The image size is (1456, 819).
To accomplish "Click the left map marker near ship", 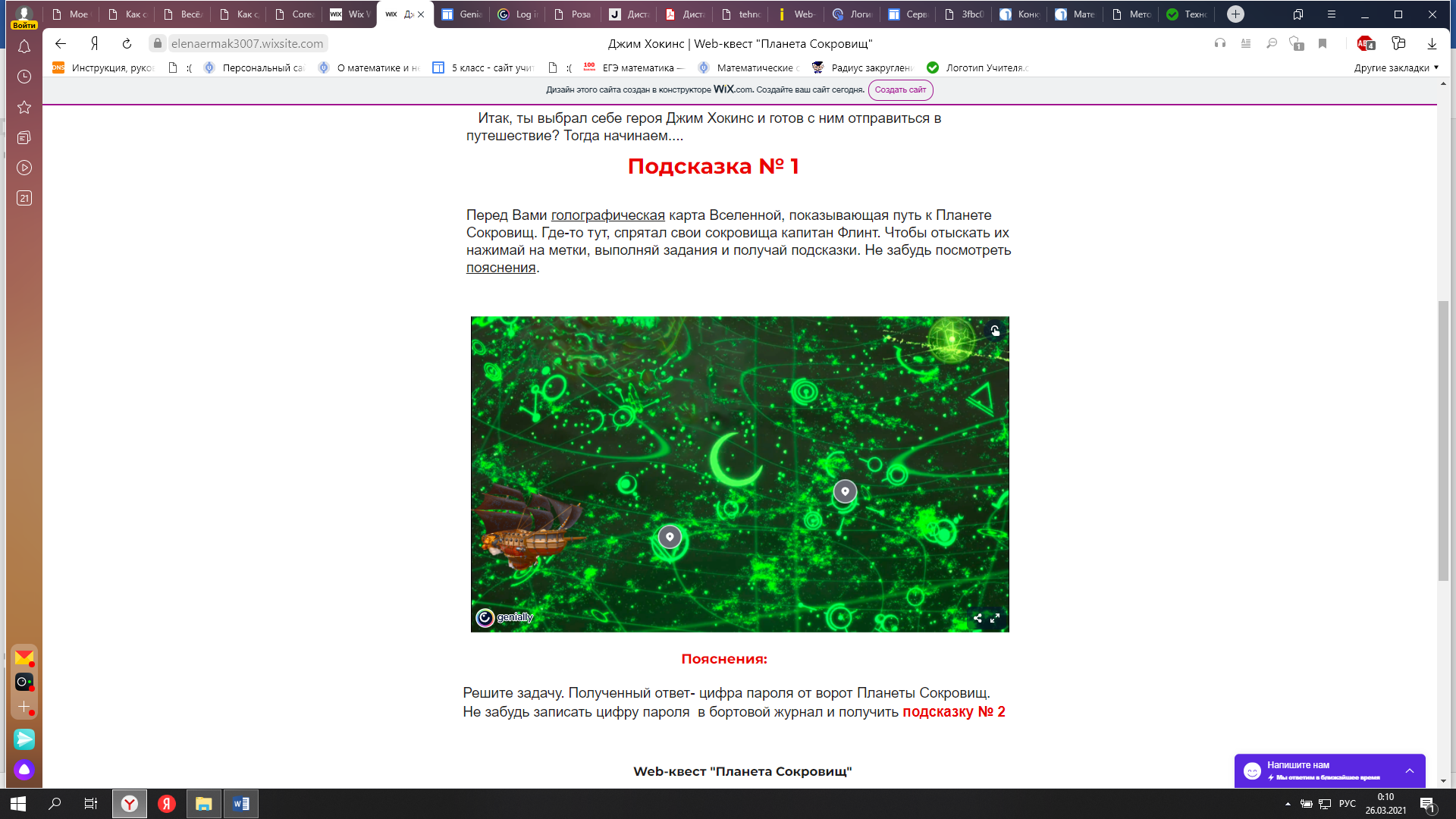I will pyautogui.click(x=670, y=537).
